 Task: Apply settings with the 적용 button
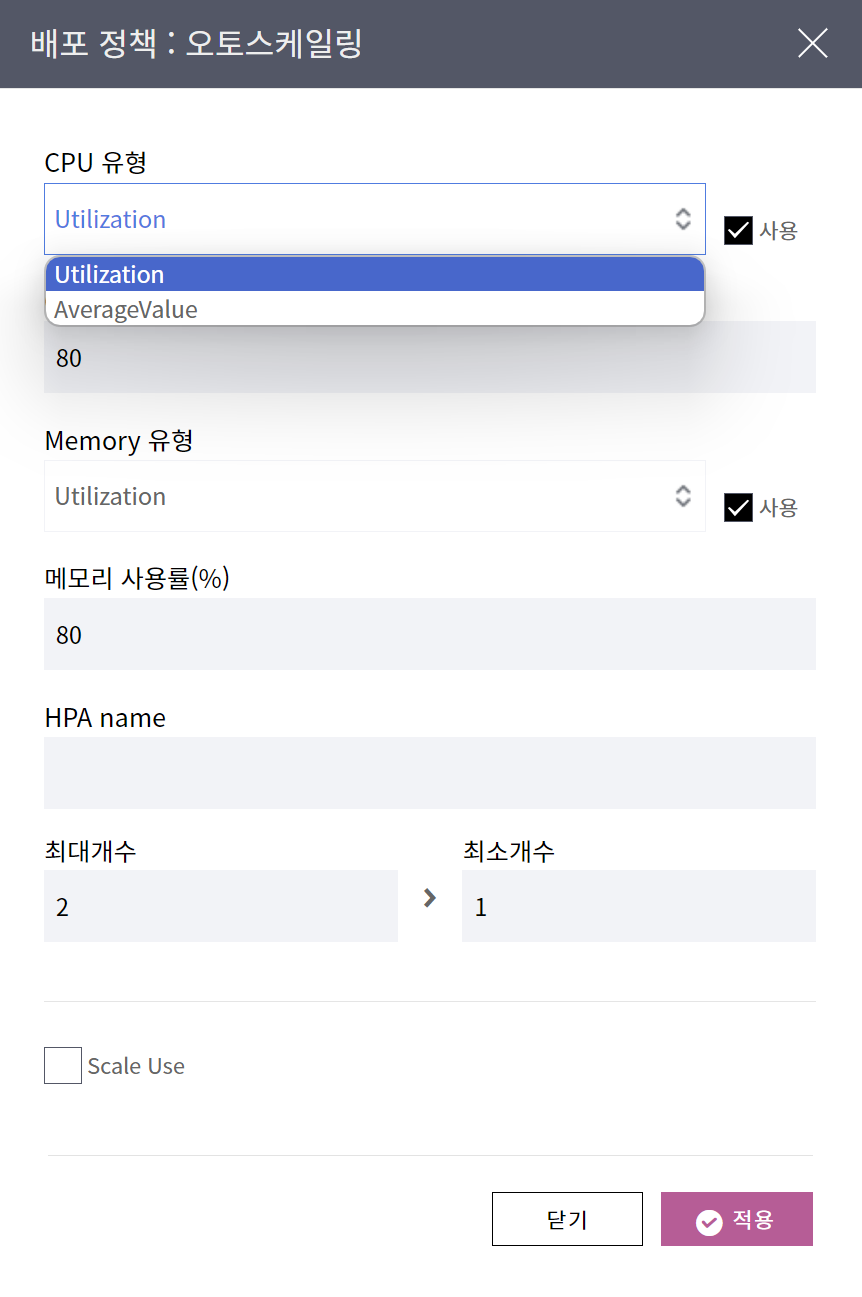tap(737, 1219)
